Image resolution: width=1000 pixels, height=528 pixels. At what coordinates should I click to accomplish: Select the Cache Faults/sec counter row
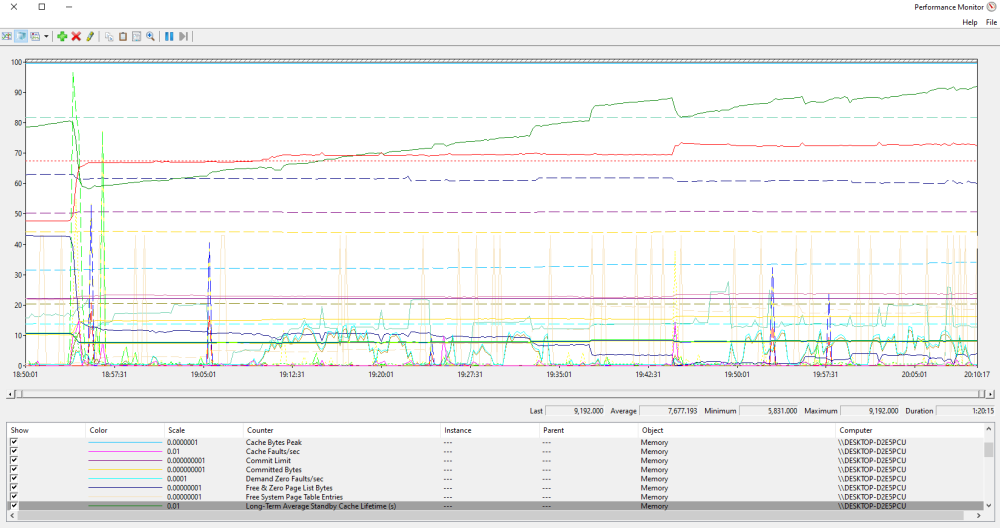pos(496,451)
